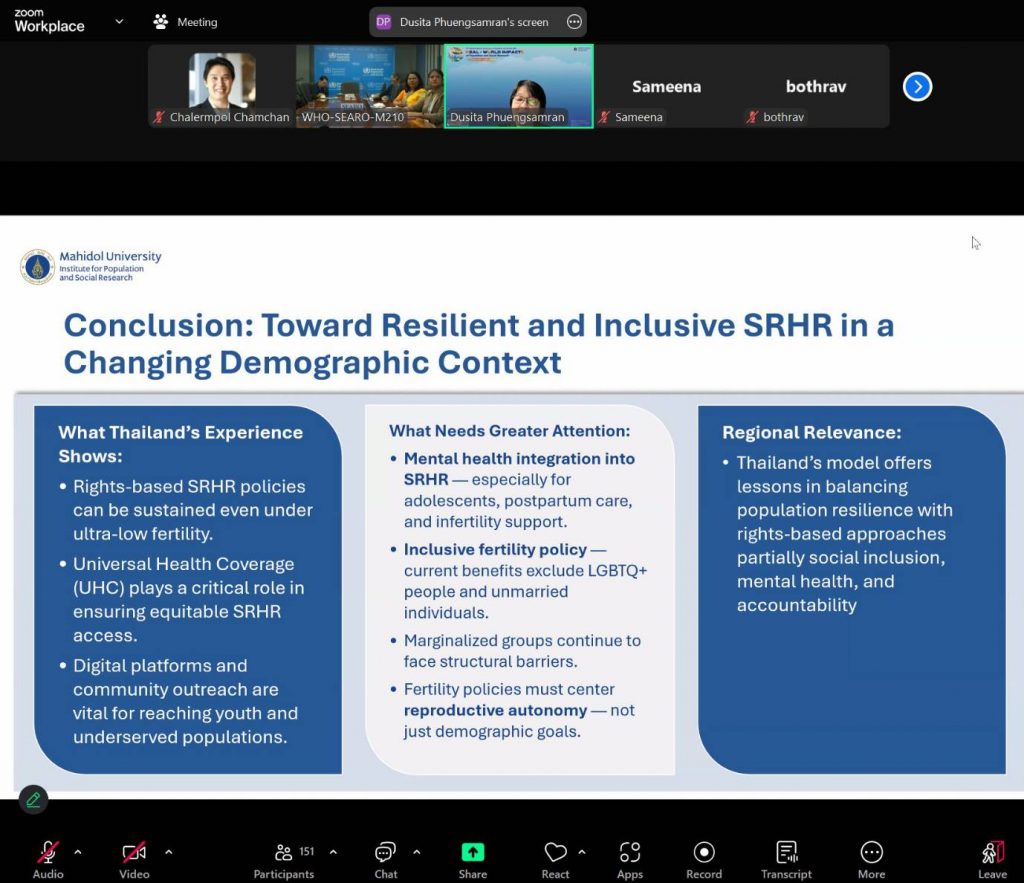Click the More options icon
The image size is (1024, 883).
(871, 853)
